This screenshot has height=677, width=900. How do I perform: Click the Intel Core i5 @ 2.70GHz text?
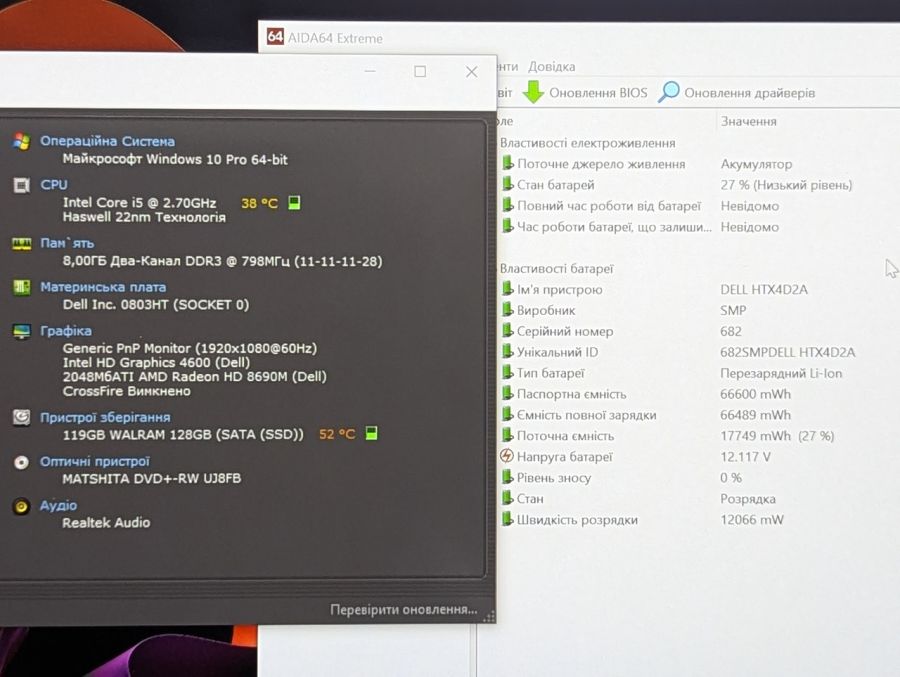pyautogui.click(x=139, y=202)
